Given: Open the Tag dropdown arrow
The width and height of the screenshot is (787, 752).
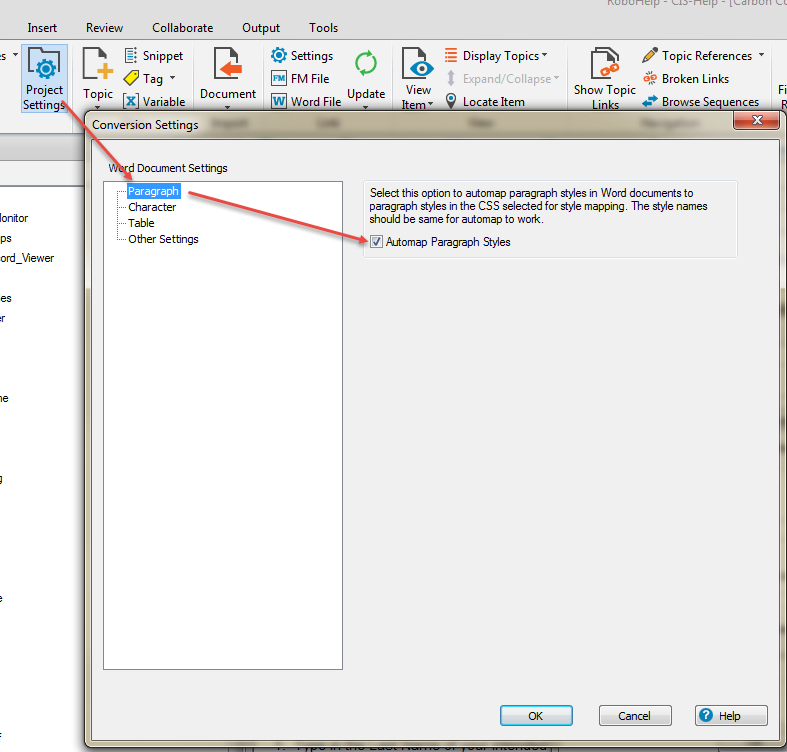Looking at the screenshot, I should [x=172, y=78].
